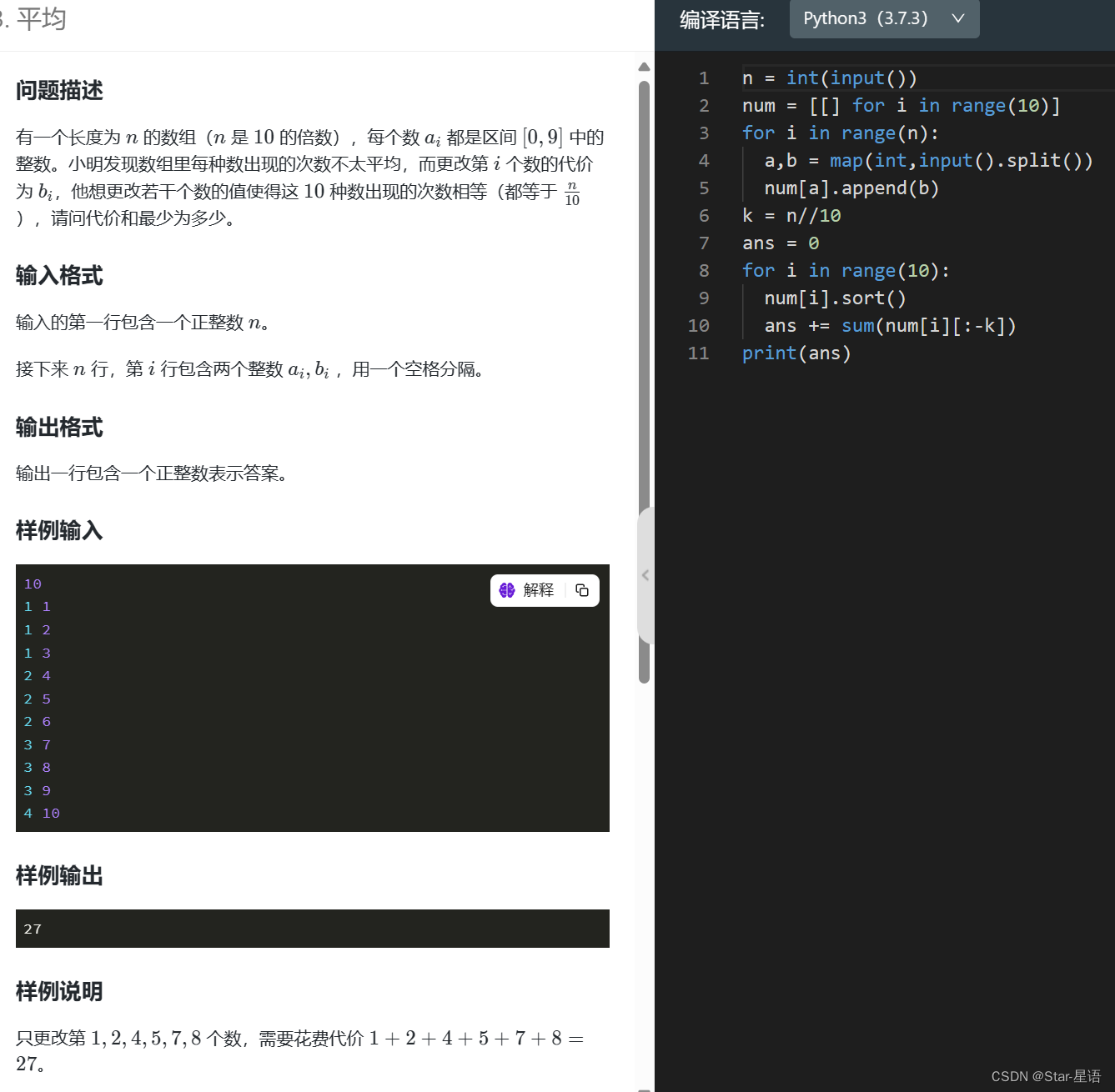Click the code line 'for i in range(n):'
1115x1092 pixels.
click(x=840, y=133)
